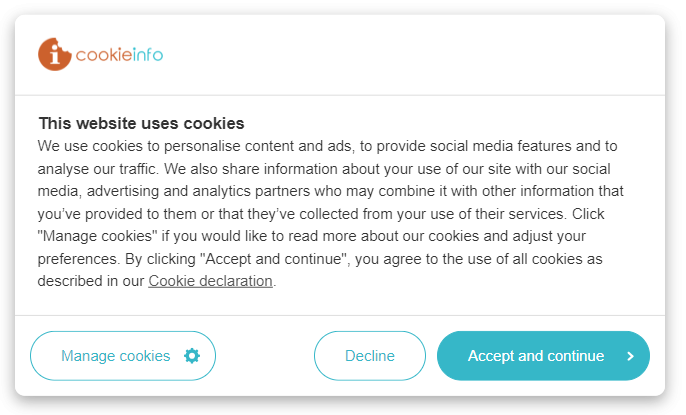Click quoted "Accept and continue" in paragraph
The height and width of the screenshot is (415, 686).
(x=274, y=259)
